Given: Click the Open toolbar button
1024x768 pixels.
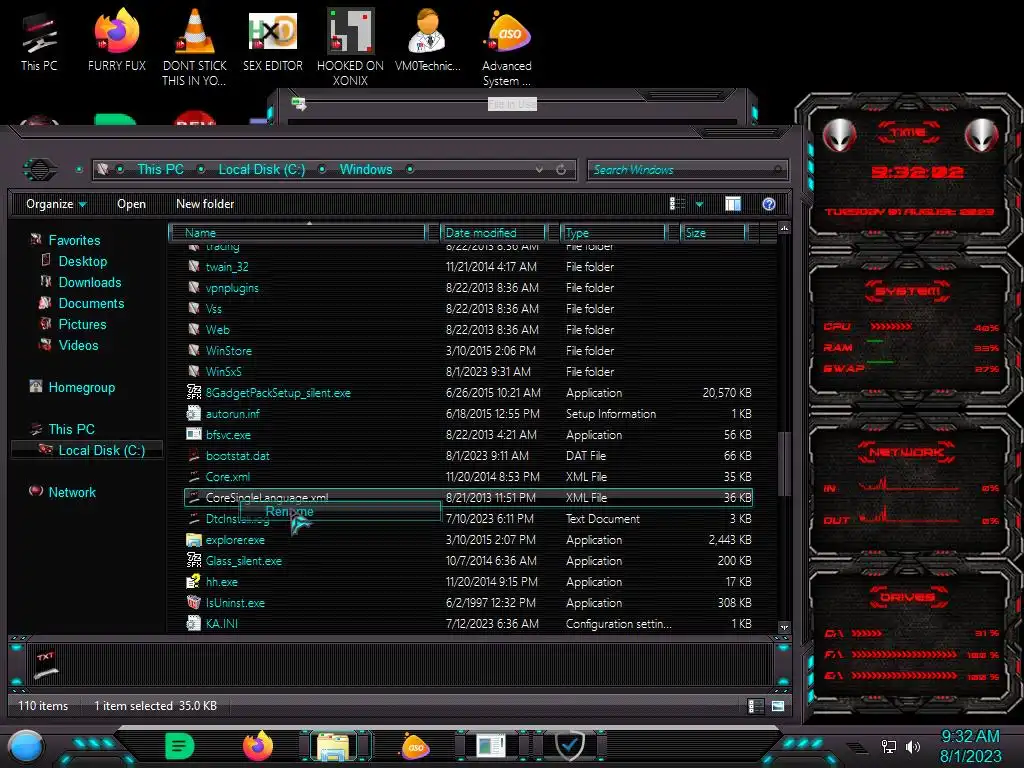Looking at the screenshot, I should click(131, 204).
